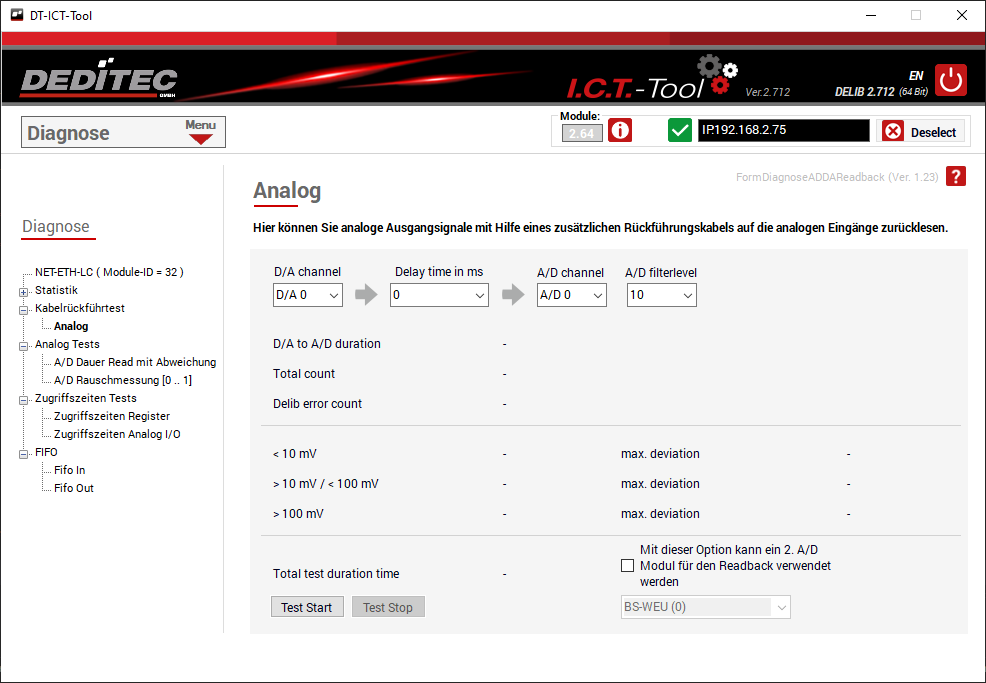Switch language using EN label

pos(915,76)
